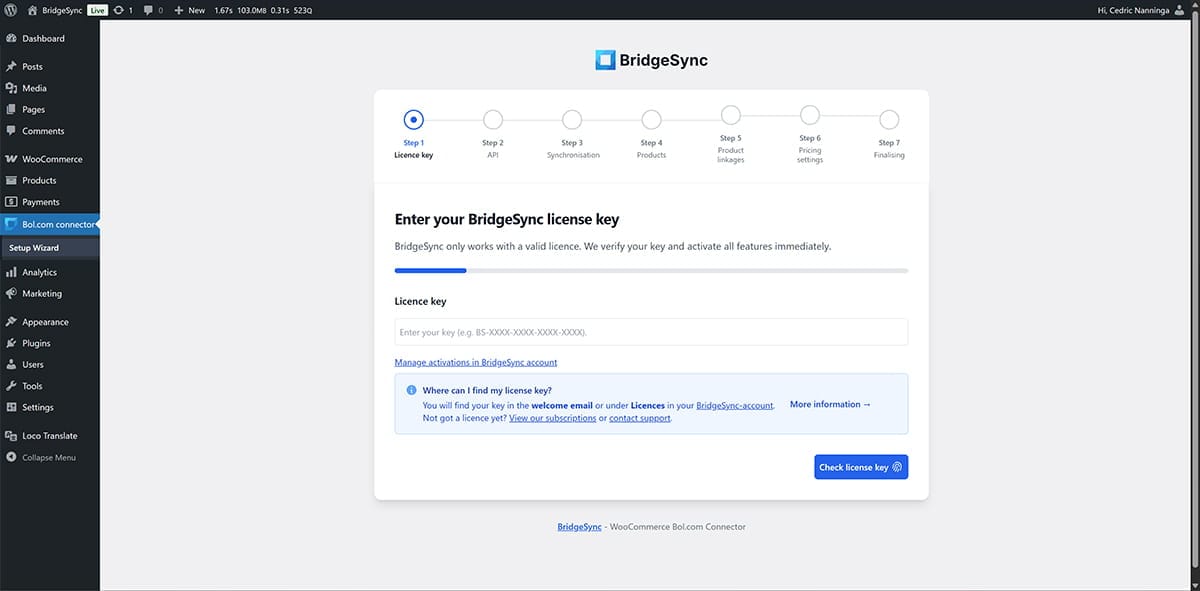Click the Check license key button
This screenshot has width=1200, height=591.
coord(860,466)
